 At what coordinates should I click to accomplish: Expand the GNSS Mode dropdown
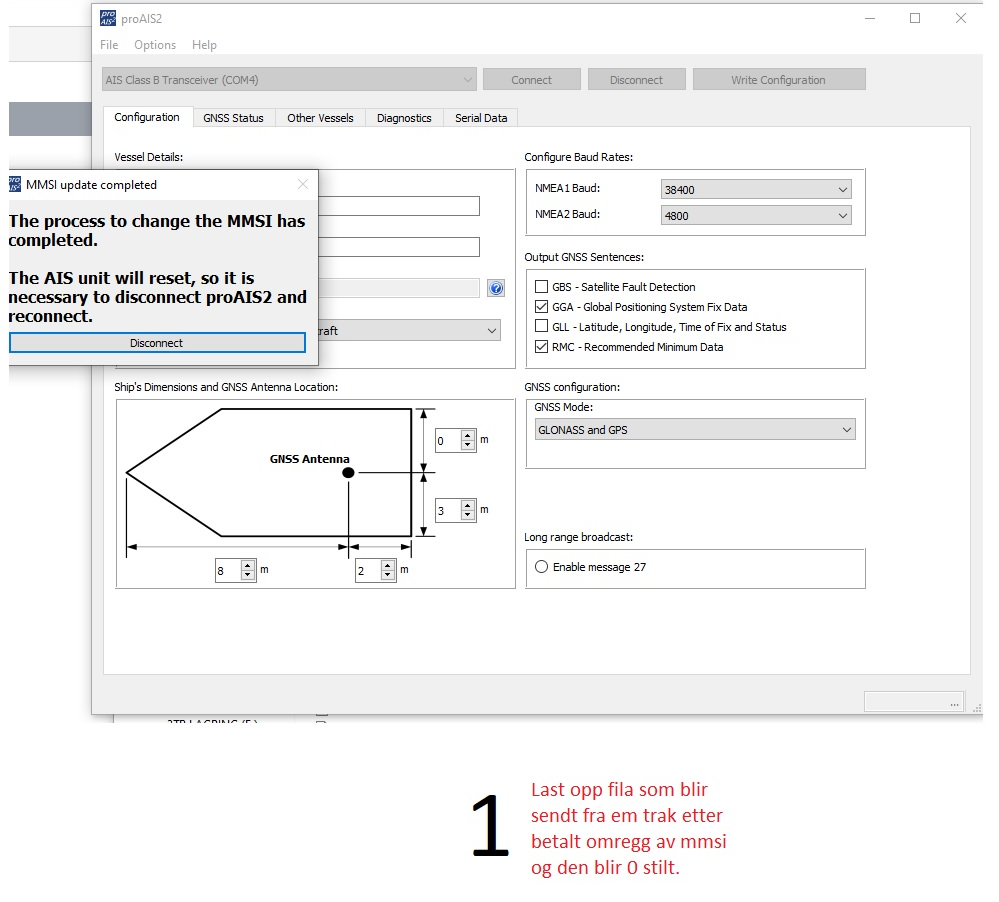(695, 430)
